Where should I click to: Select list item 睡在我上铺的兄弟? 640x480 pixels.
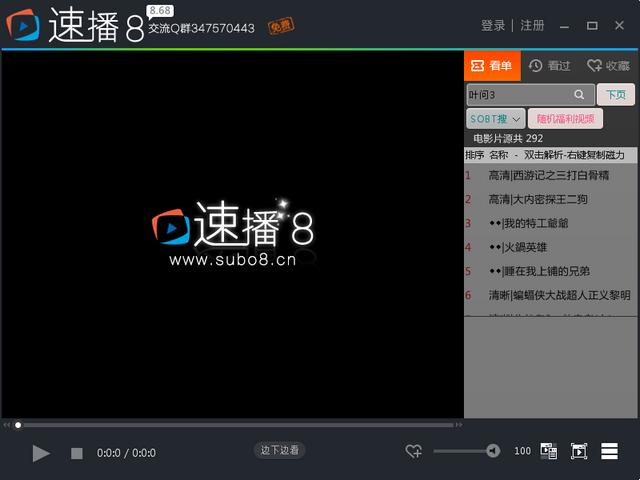[x=550, y=271]
